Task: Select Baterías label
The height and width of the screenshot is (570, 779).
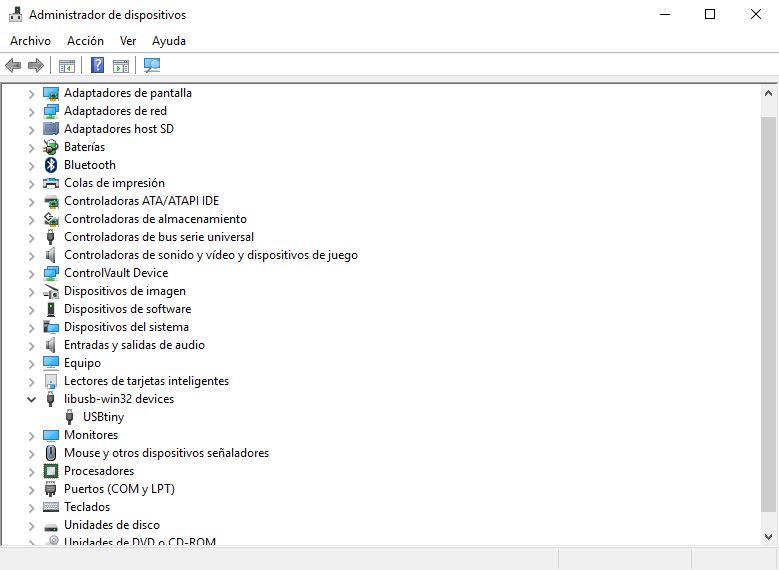Action: pyautogui.click(x=84, y=147)
